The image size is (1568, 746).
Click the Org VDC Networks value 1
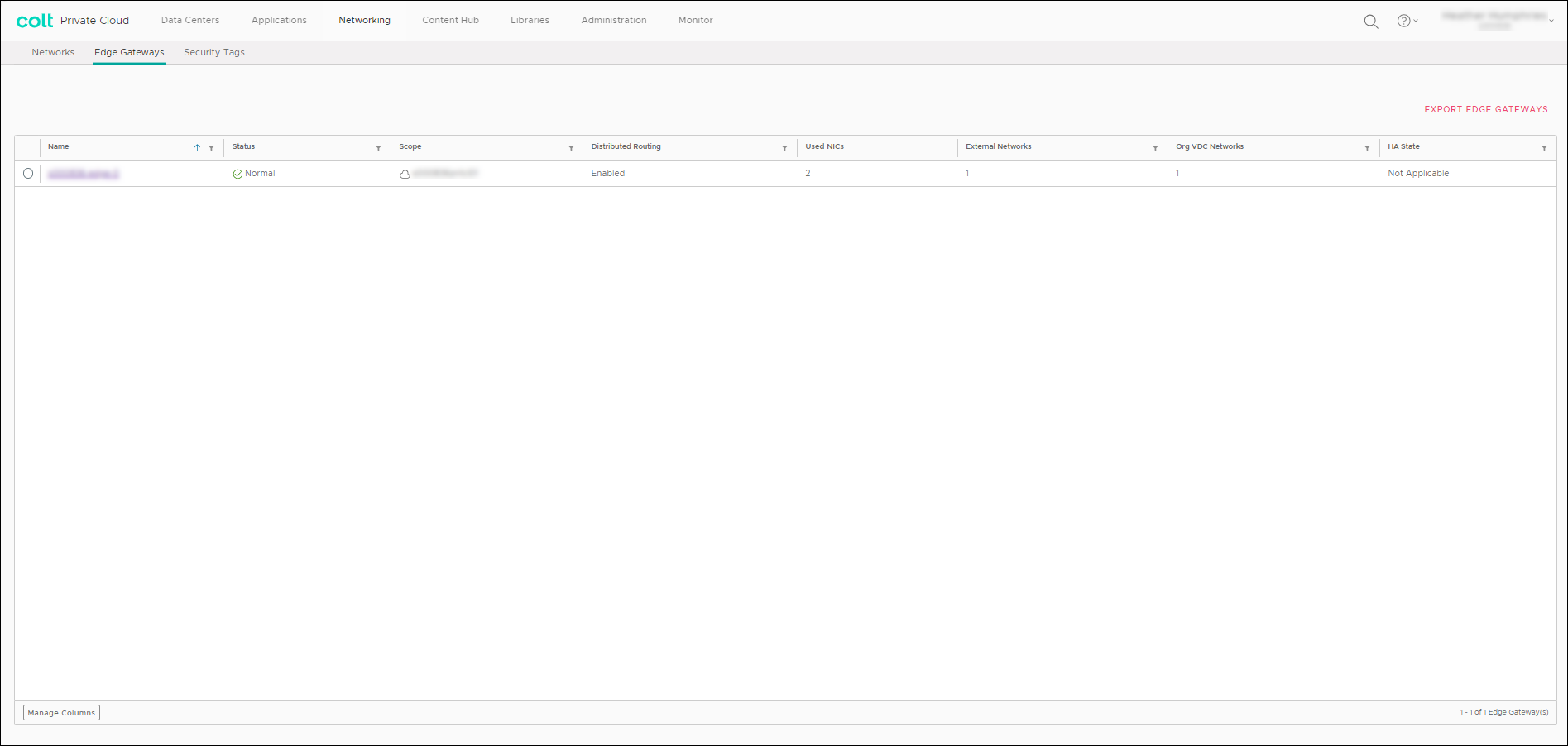tap(1177, 173)
